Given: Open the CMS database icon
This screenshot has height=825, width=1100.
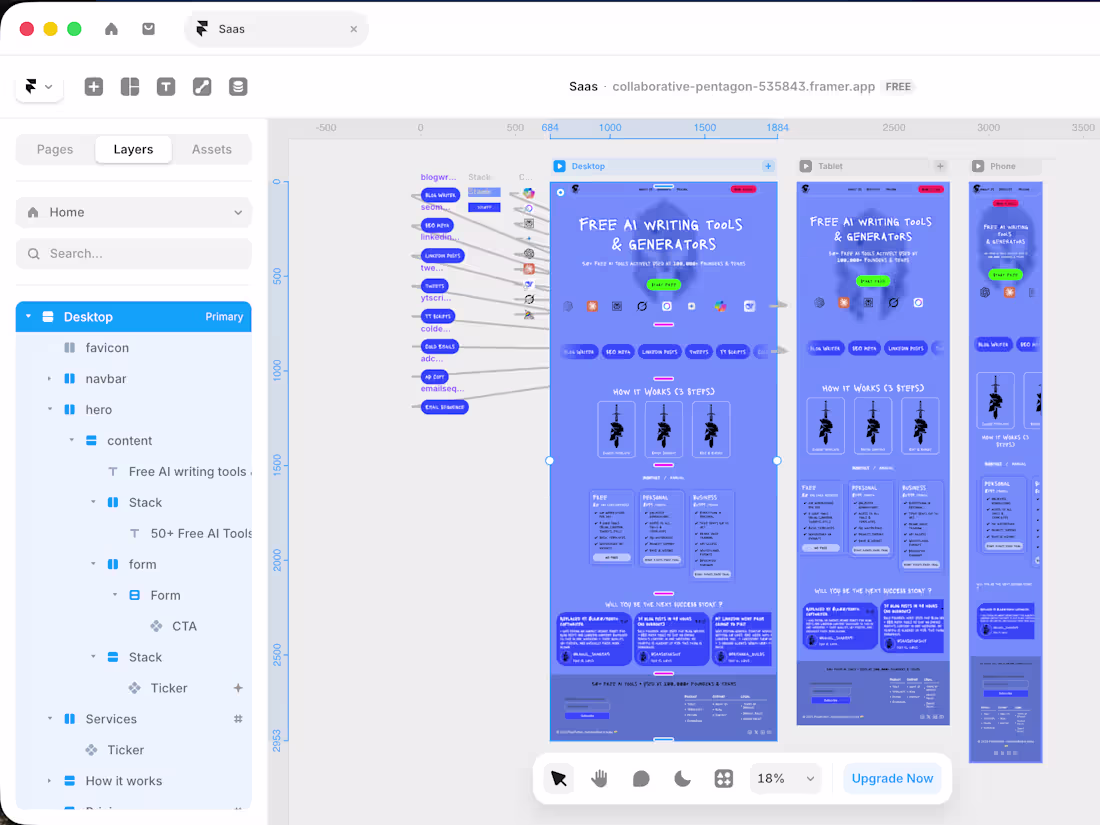Looking at the screenshot, I should tap(238, 87).
